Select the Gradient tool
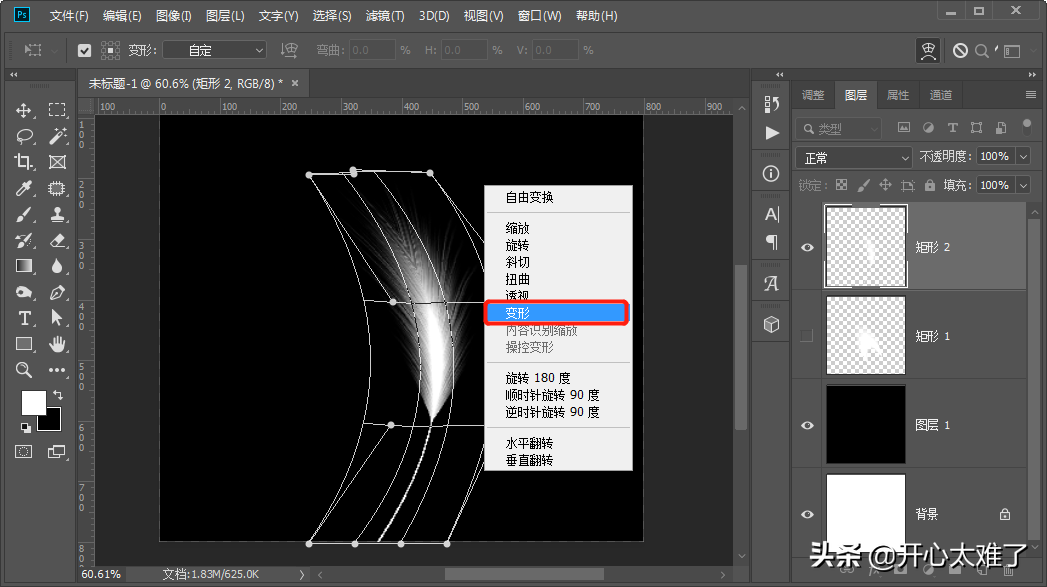 tap(24, 266)
